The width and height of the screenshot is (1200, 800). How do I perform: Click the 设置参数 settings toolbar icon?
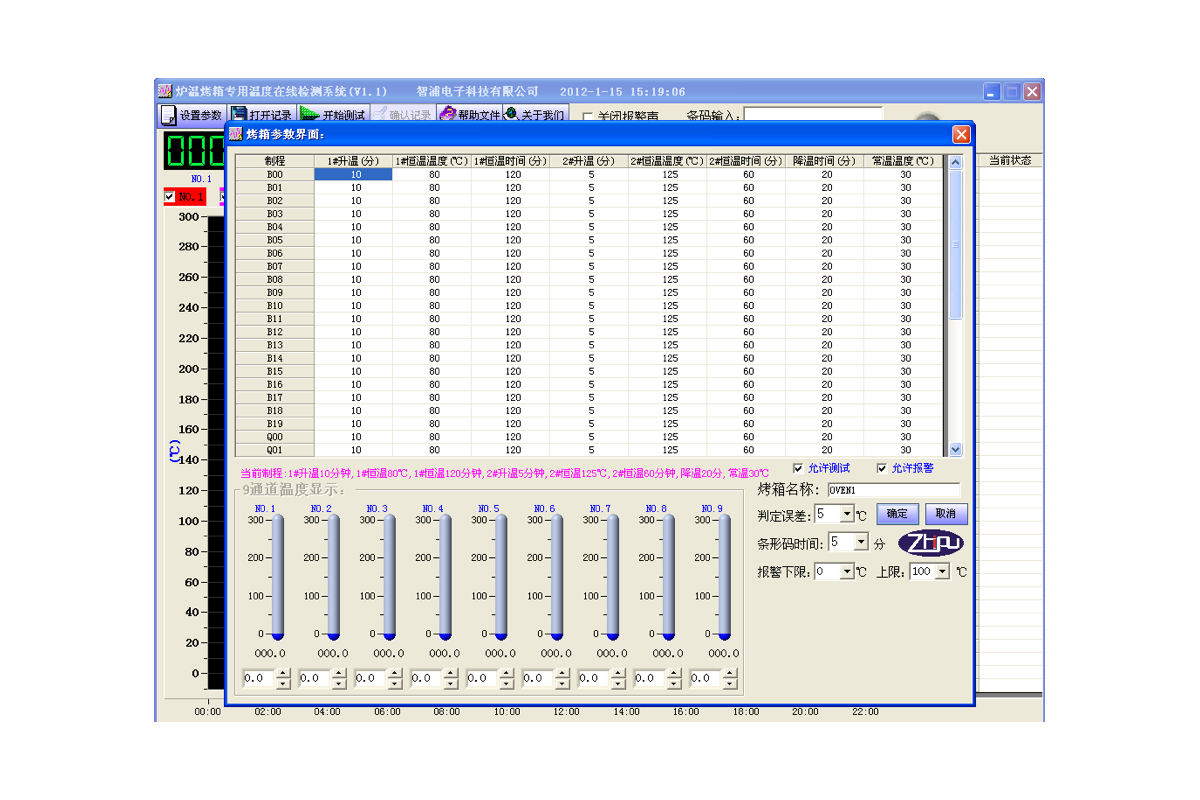click(x=169, y=115)
